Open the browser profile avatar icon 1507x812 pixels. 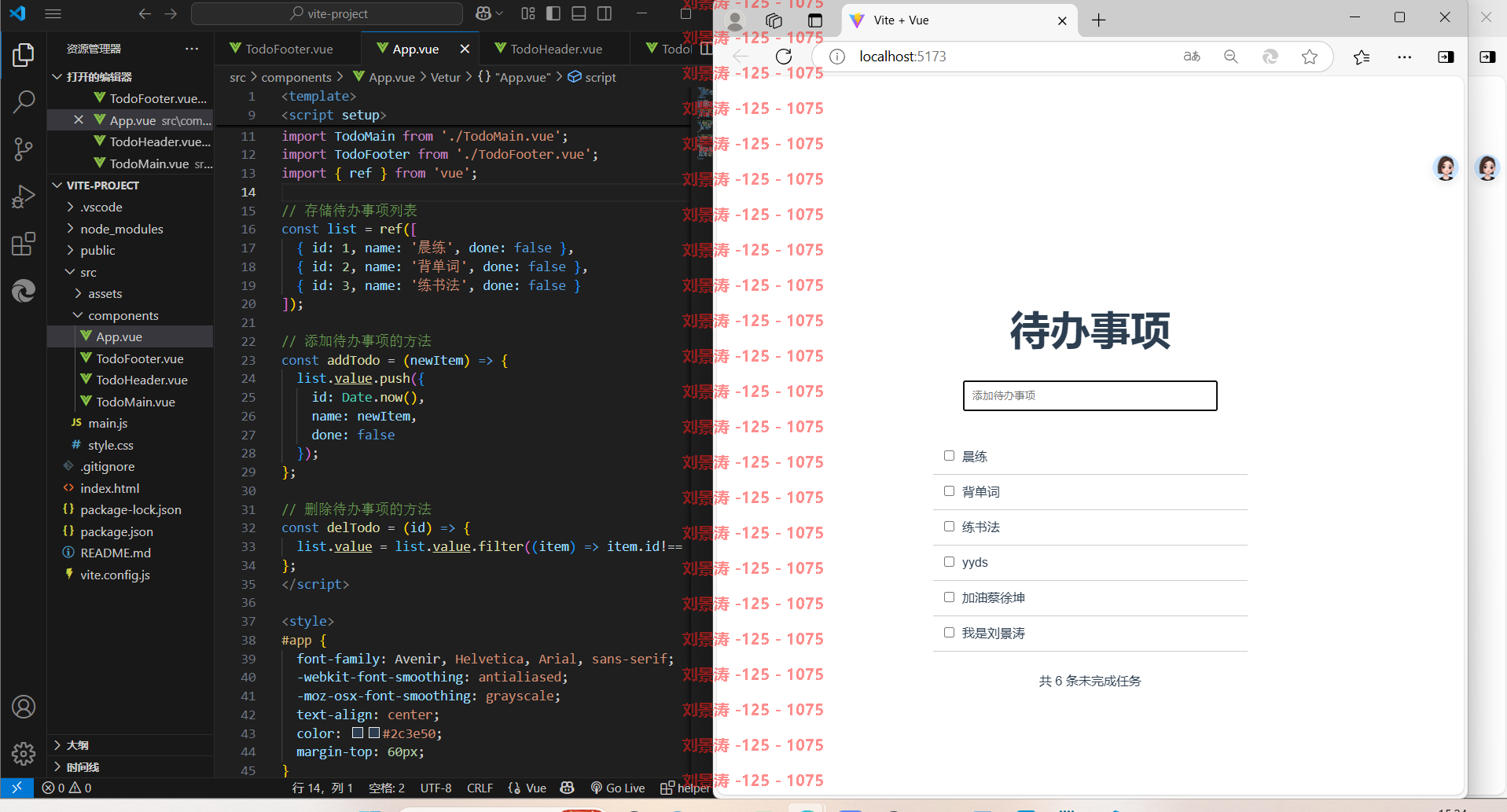pos(736,21)
